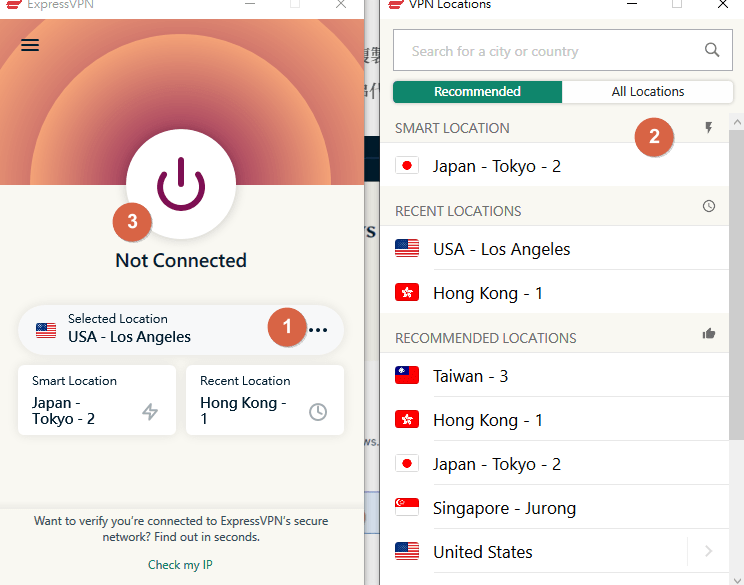This screenshot has height=585, width=744.
Task: Close the VPN Locations window
Action: 723,4
